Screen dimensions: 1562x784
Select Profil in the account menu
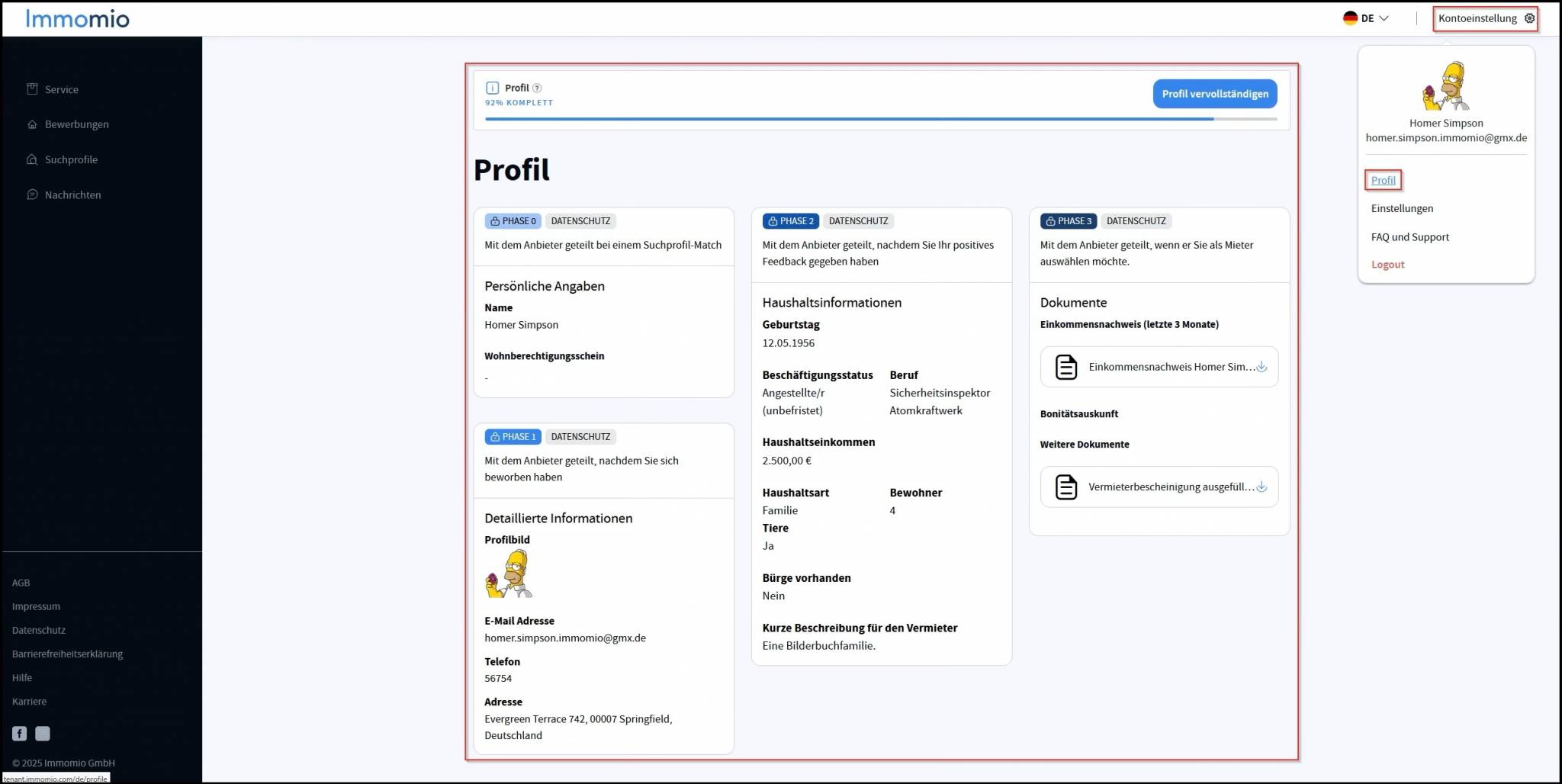point(1383,181)
